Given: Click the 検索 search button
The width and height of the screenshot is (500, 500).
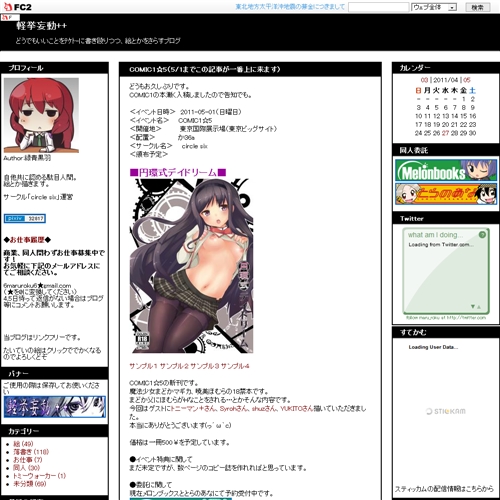Looking at the screenshot, I should click(x=477, y=7).
